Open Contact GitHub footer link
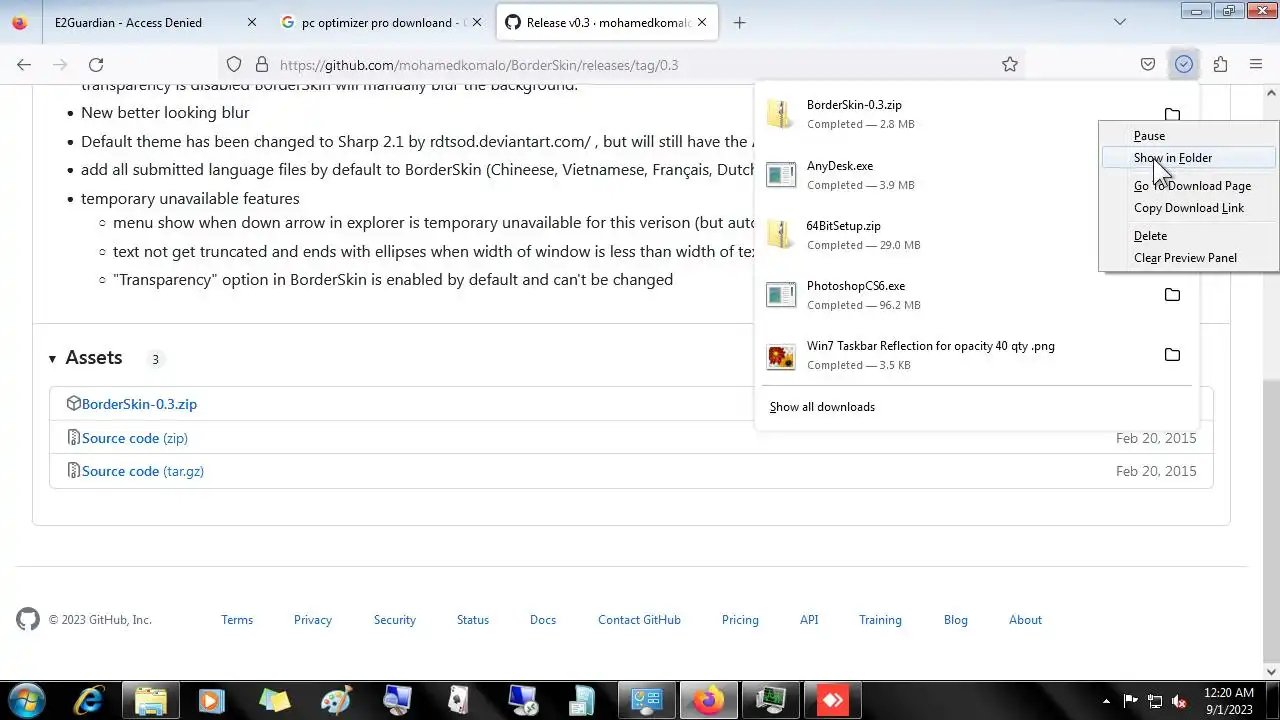Image resolution: width=1280 pixels, height=720 pixels. click(639, 620)
